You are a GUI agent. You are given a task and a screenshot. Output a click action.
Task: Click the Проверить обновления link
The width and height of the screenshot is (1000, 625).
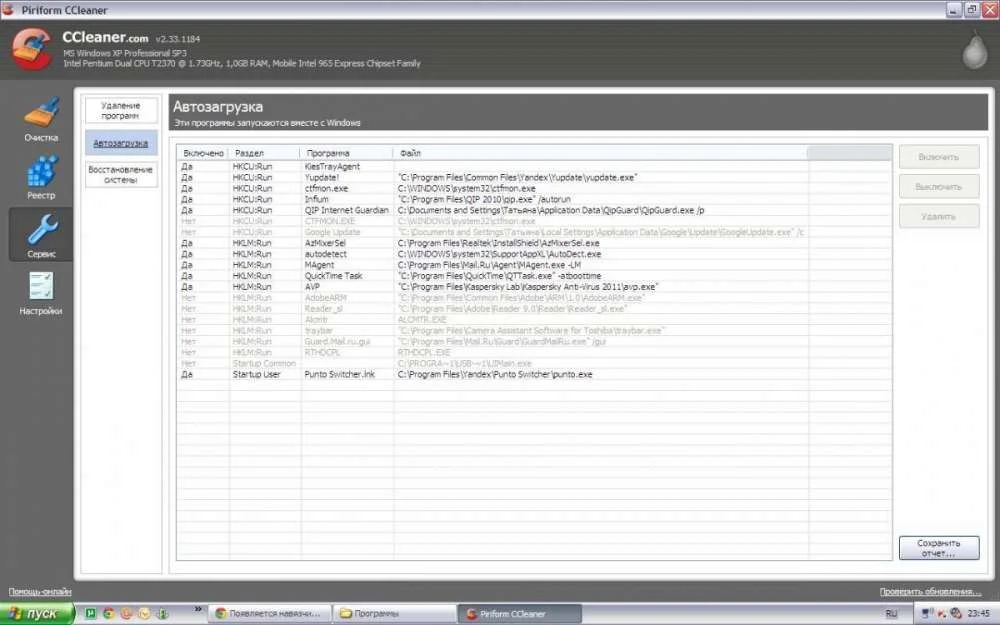point(930,592)
